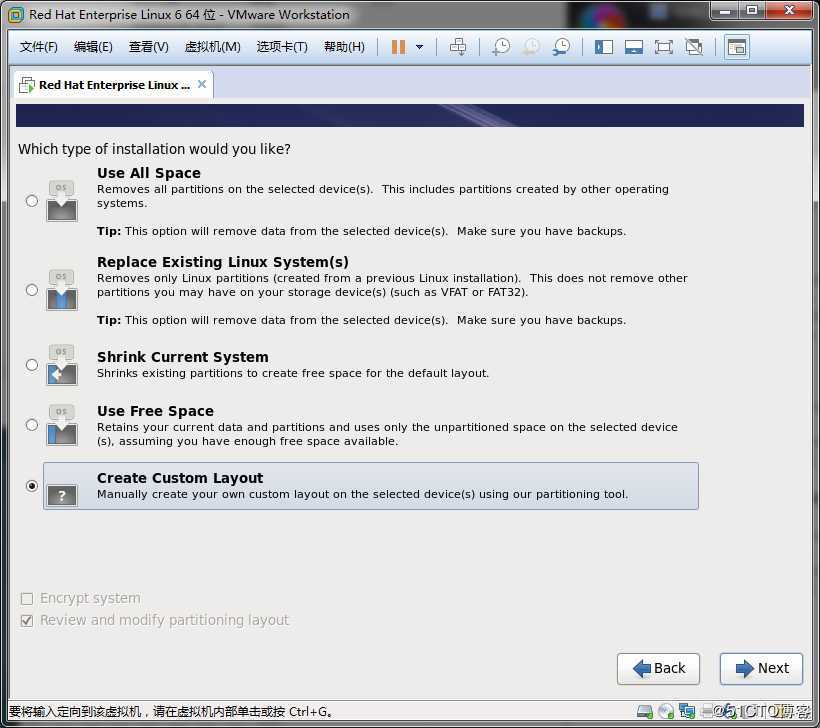
Task: Toggle Review and modify partitioning layout checkbox
Action: [x=27, y=621]
